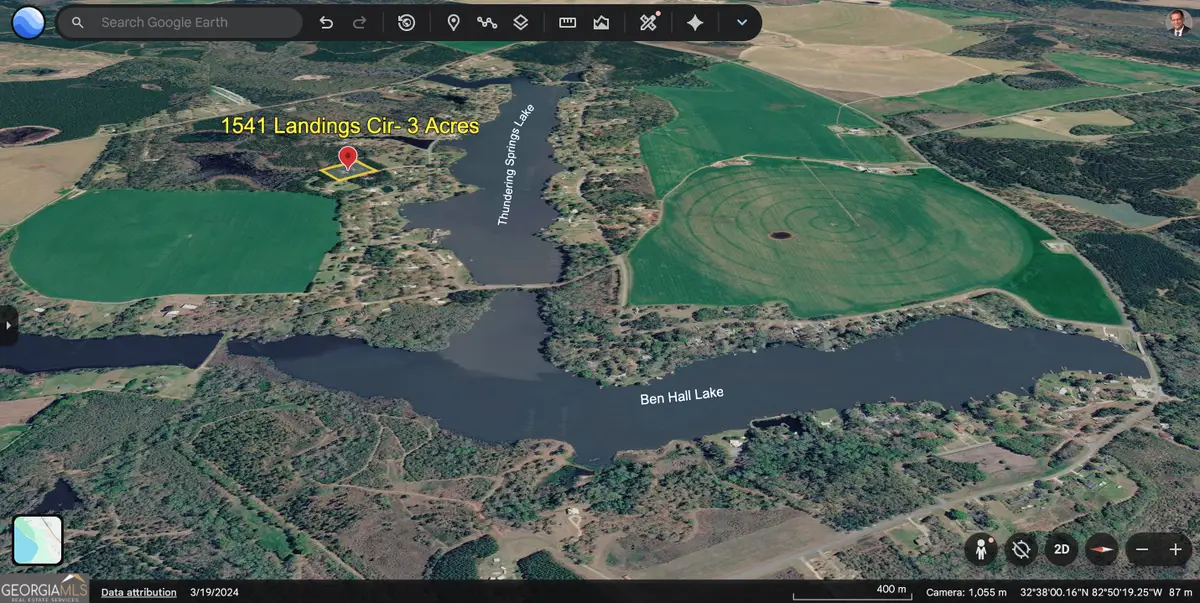Click the Google Earth logo button

tap(27, 22)
